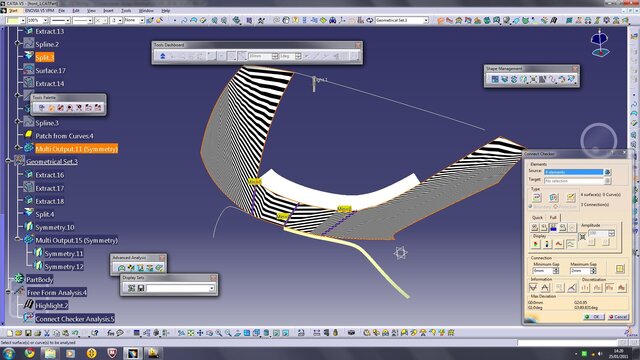Open Chrome from the Windows taskbar
Viewport: 640px width, 360px height.
point(29,353)
